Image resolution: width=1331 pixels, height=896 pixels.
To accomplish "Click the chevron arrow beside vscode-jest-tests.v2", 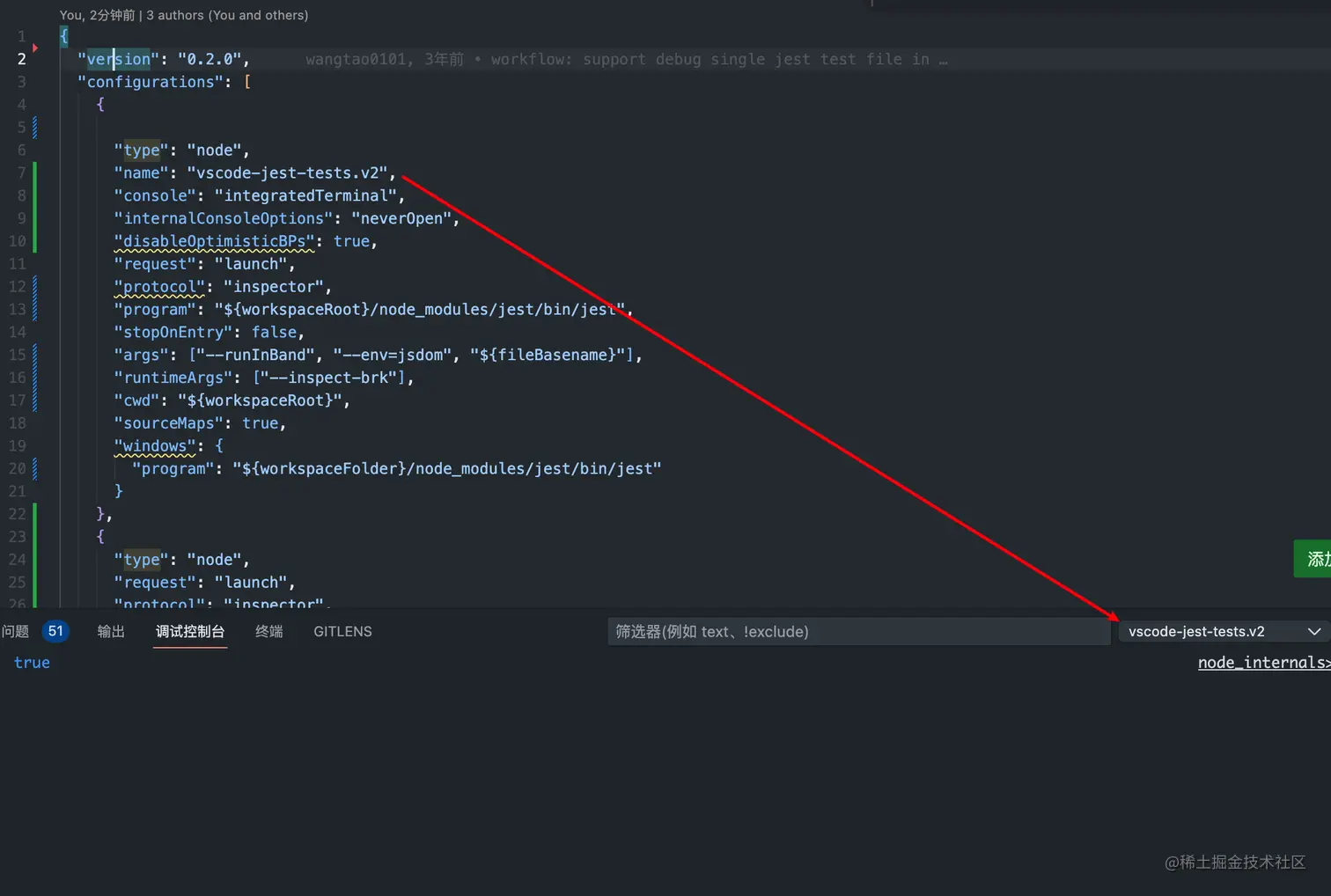I will (1314, 631).
